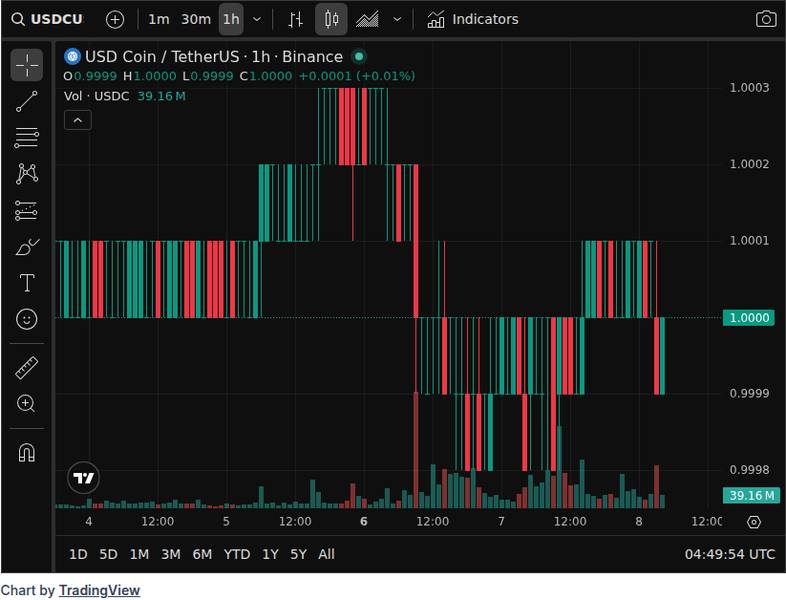Select the crosshair cursor tool
This screenshot has width=786, height=600.
[x=27, y=65]
